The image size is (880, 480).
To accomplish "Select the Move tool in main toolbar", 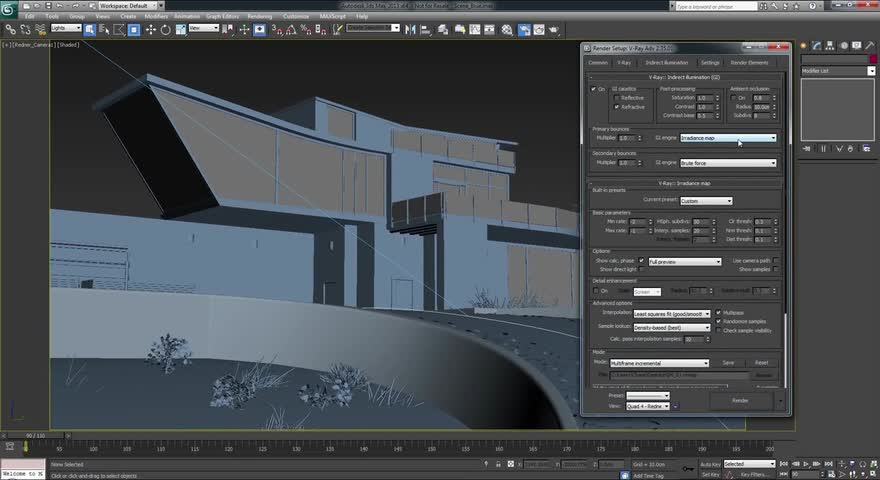I will 151,29.
